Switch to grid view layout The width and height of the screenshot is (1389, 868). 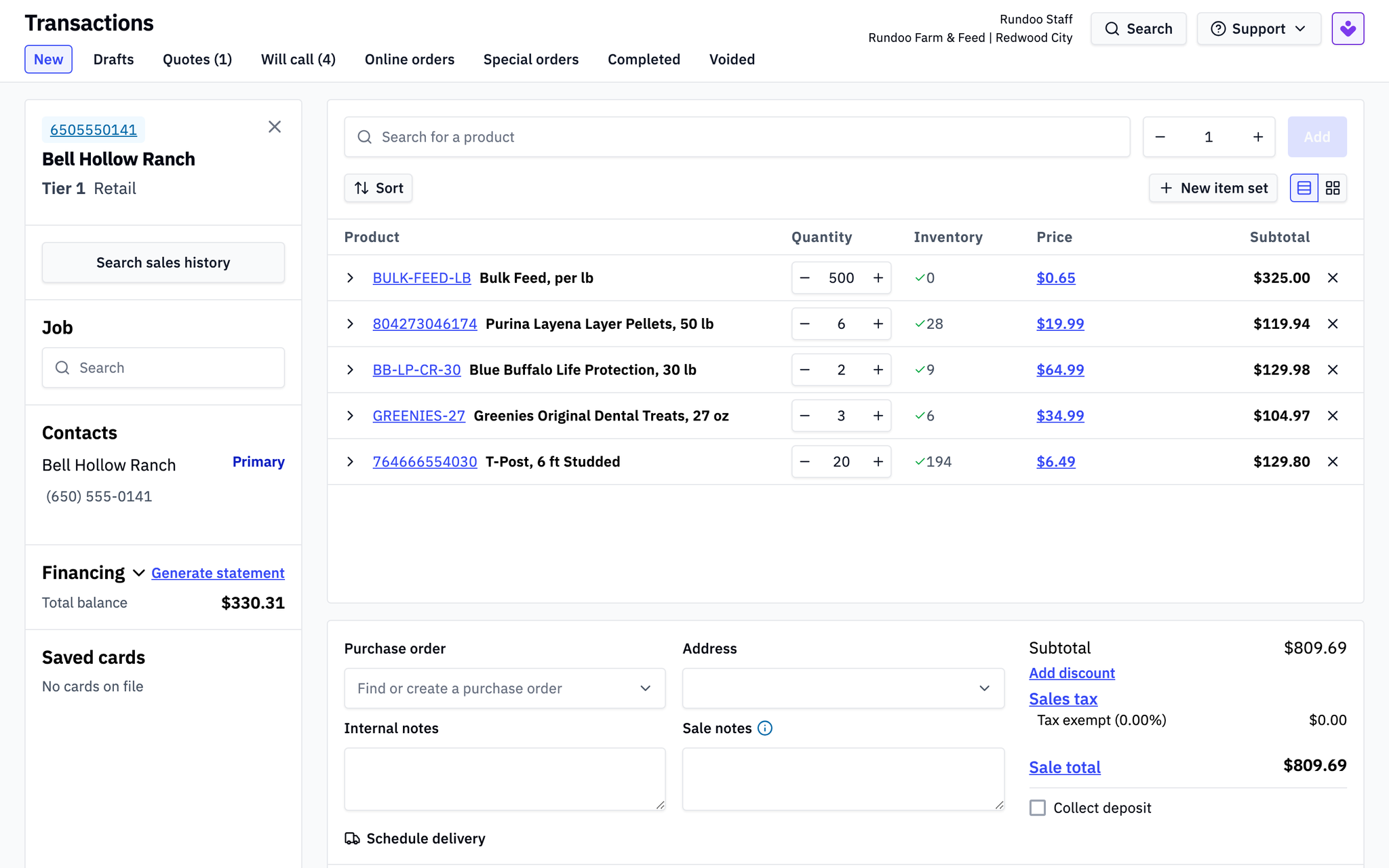coord(1333,188)
